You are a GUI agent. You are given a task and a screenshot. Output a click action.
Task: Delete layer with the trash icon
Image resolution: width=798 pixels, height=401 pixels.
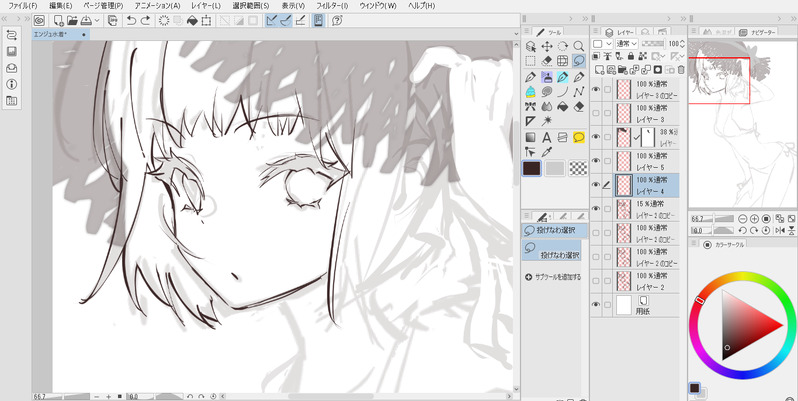point(681,70)
